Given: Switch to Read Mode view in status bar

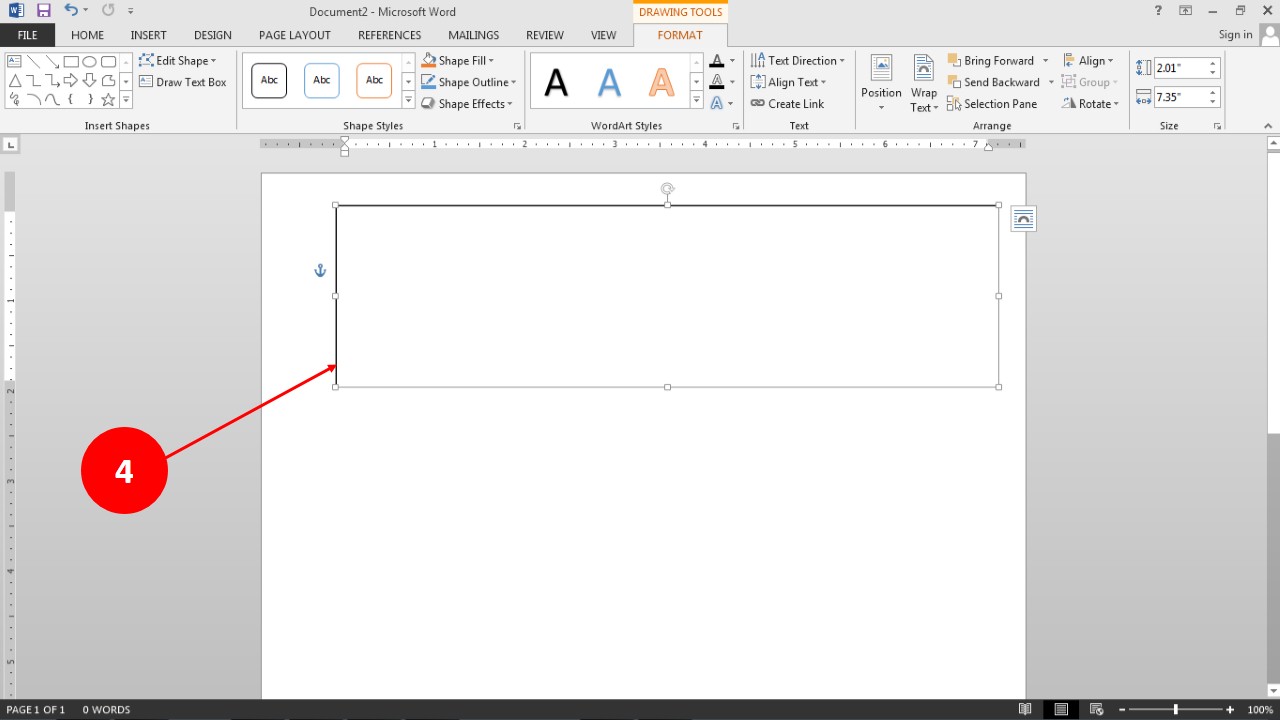Looking at the screenshot, I should (1025, 709).
